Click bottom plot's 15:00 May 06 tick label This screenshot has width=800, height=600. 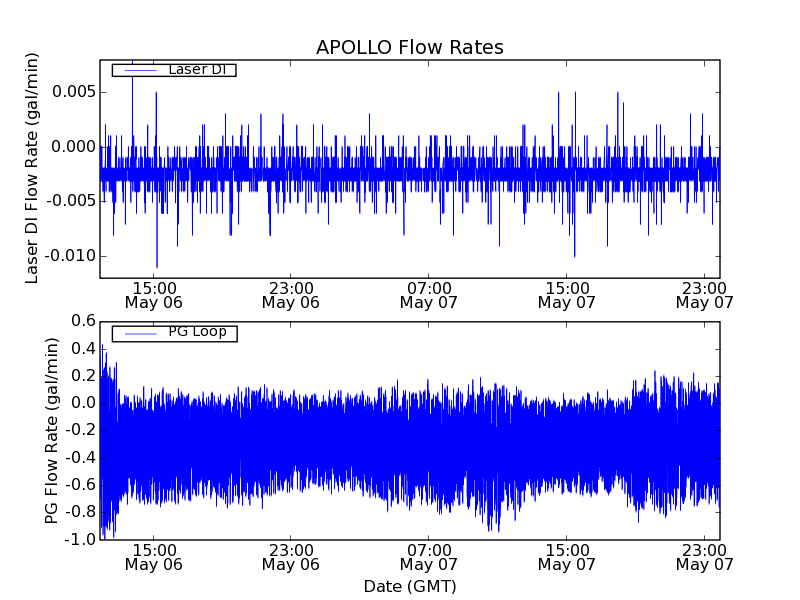click(153, 557)
